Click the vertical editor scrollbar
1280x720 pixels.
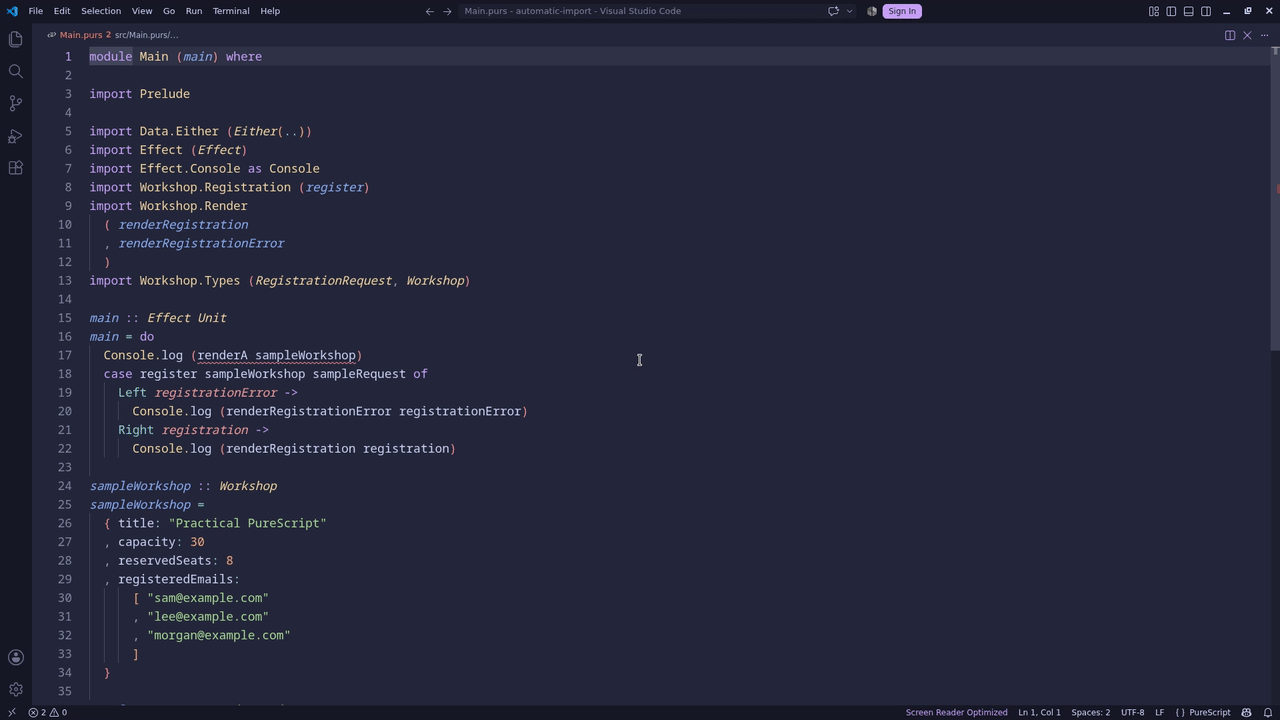(x=1274, y=200)
